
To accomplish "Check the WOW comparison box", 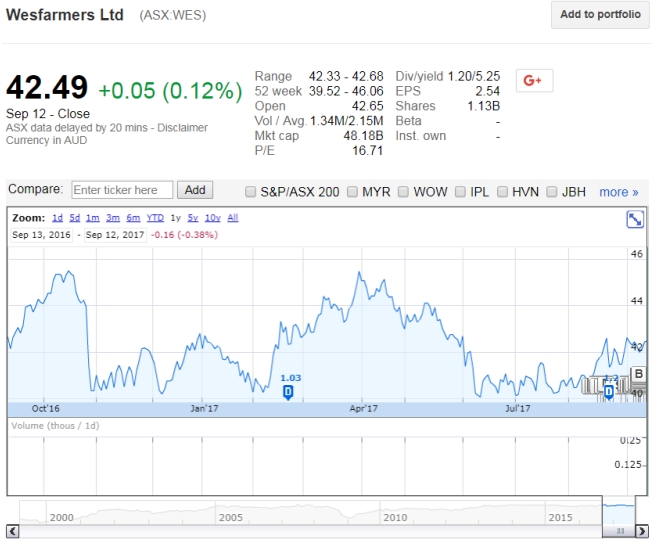I will [x=403, y=192].
